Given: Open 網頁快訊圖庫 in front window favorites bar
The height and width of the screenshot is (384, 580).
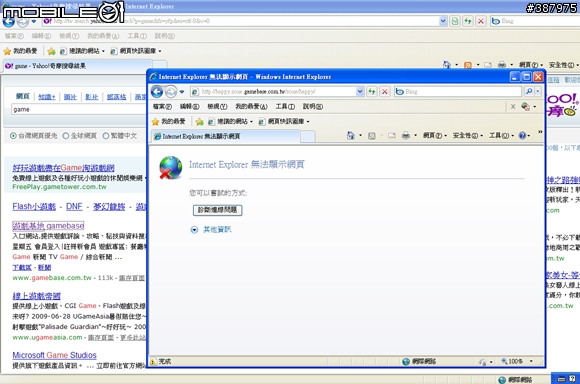Looking at the screenshot, I should pos(284,121).
